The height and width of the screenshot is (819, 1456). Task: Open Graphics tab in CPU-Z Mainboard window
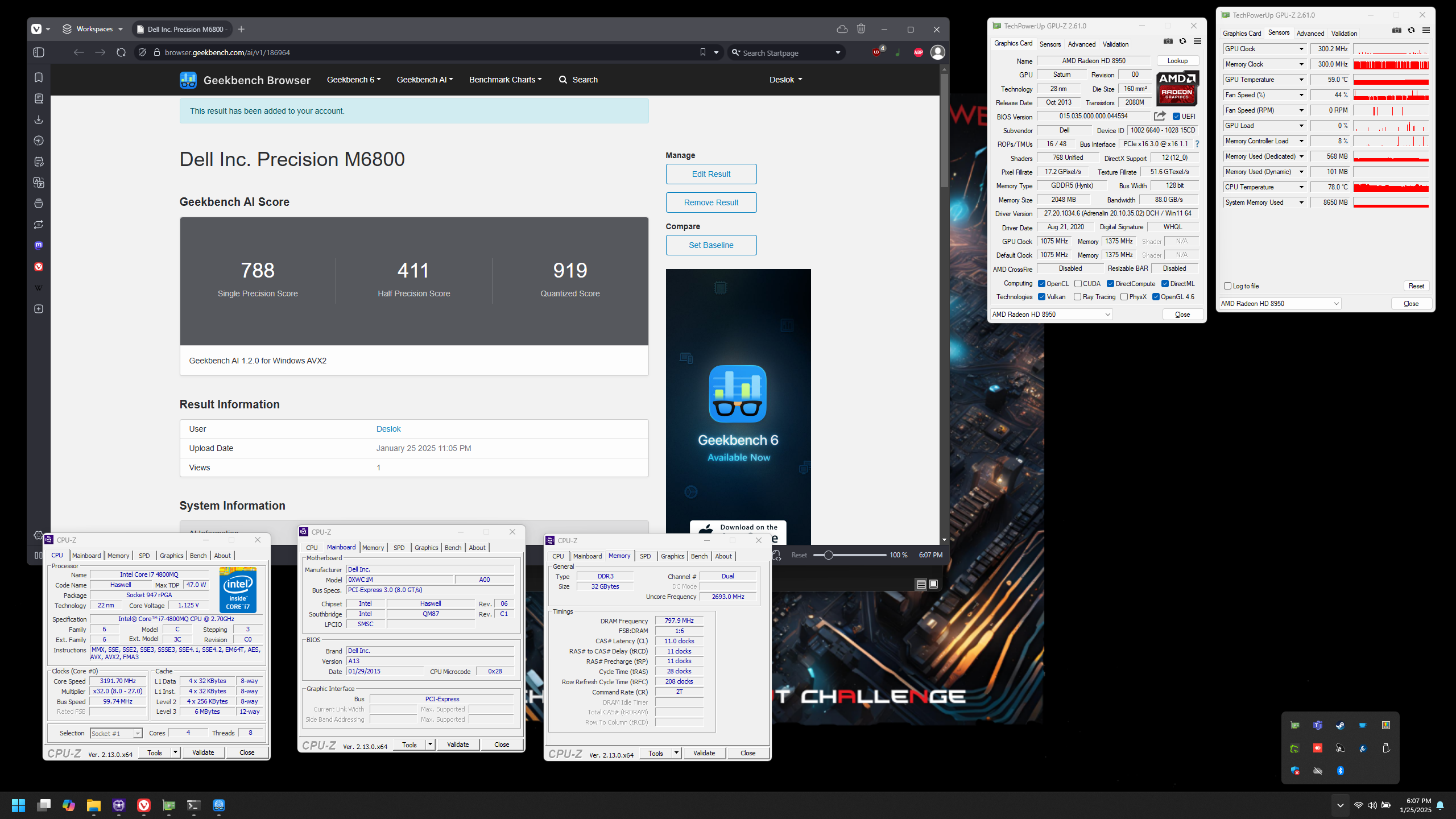pyautogui.click(x=426, y=548)
